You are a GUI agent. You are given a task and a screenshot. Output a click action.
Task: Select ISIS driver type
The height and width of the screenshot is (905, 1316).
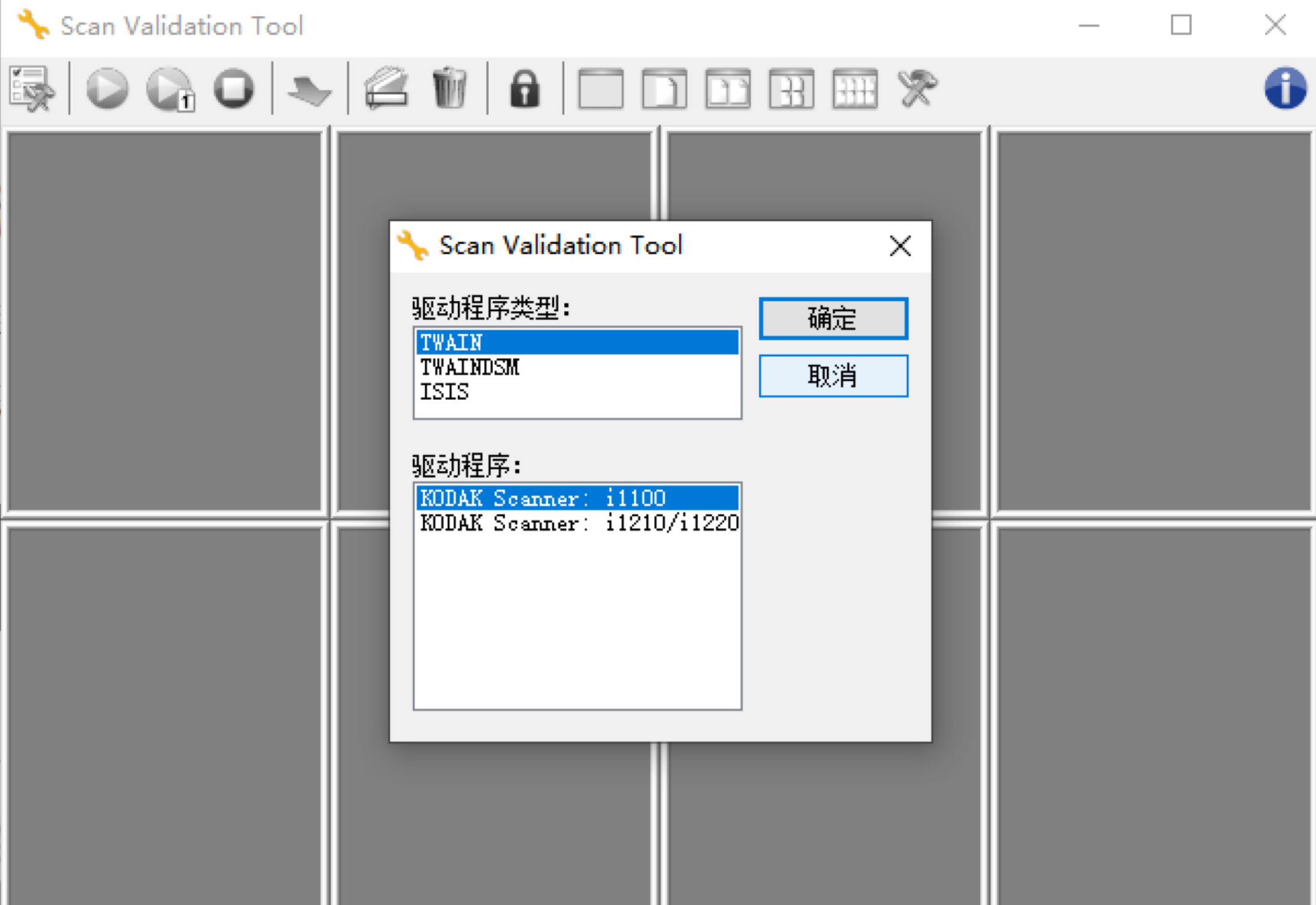coord(577,392)
